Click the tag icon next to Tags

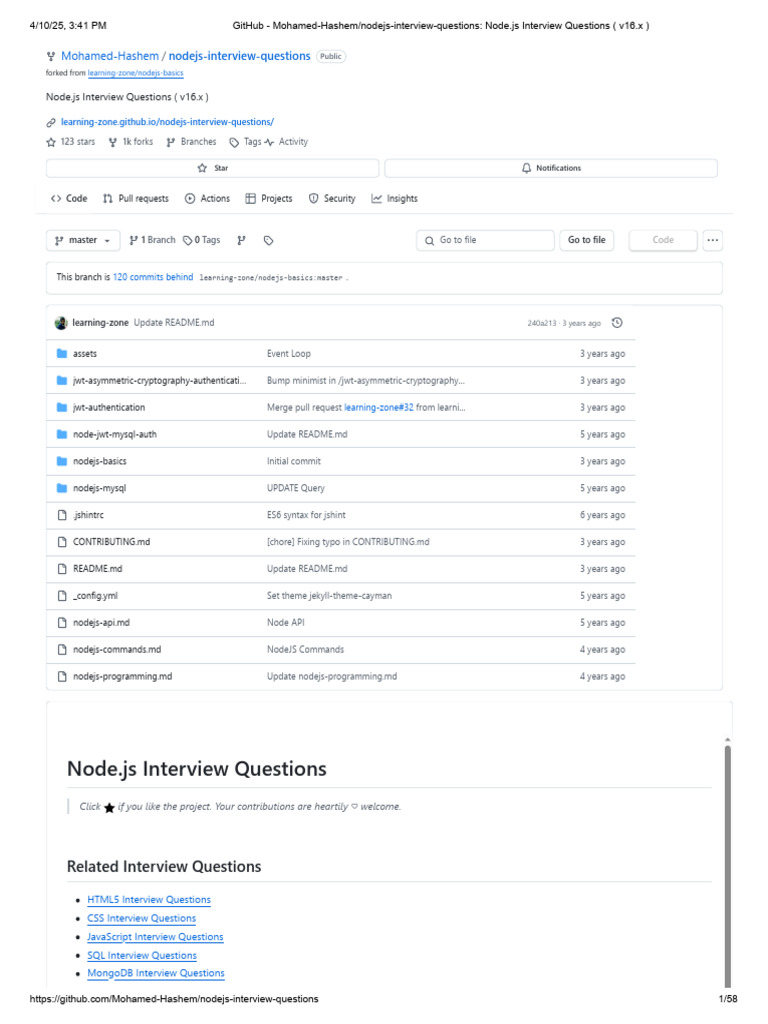click(234, 142)
